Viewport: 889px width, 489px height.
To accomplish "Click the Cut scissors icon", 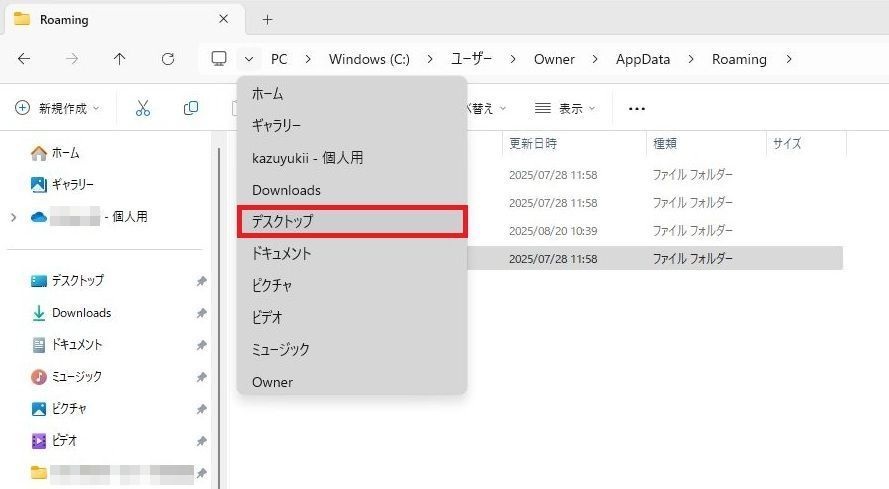I will 143,108.
